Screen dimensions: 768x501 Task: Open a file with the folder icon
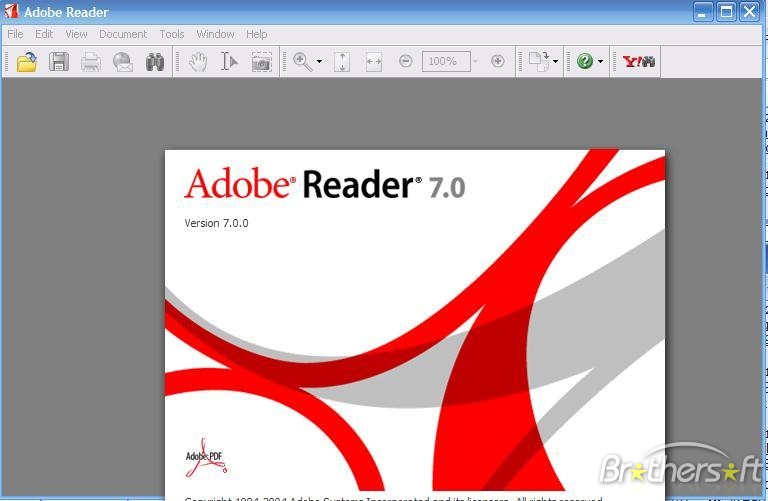tap(27, 62)
